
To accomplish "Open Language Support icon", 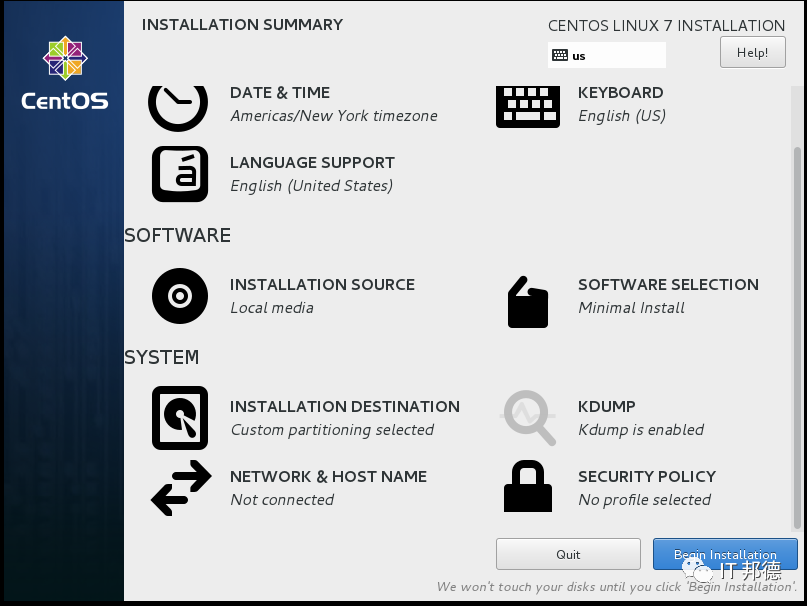I will click(180, 174).
